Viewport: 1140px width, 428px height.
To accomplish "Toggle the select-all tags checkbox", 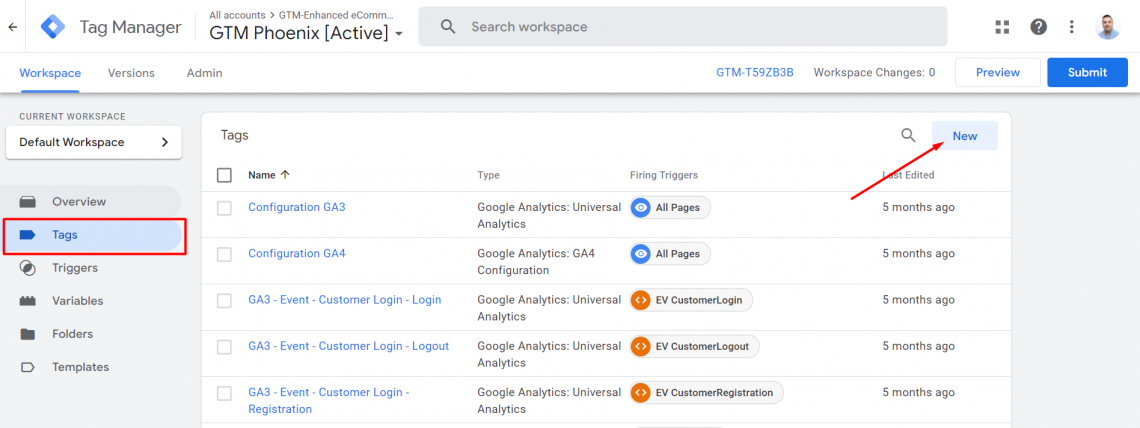I will point(224,175).
